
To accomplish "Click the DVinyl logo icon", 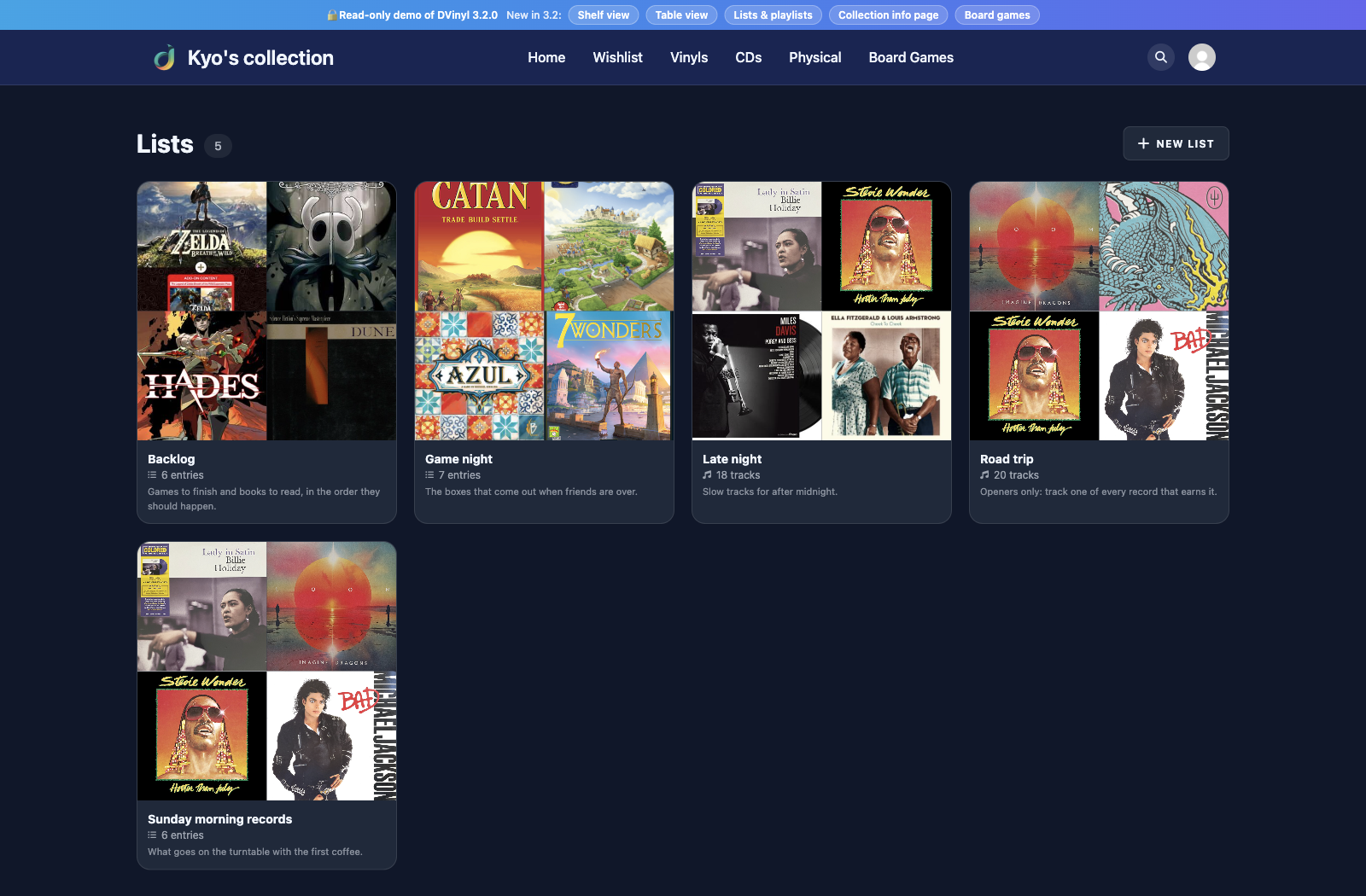I will [x=165, y=57].
